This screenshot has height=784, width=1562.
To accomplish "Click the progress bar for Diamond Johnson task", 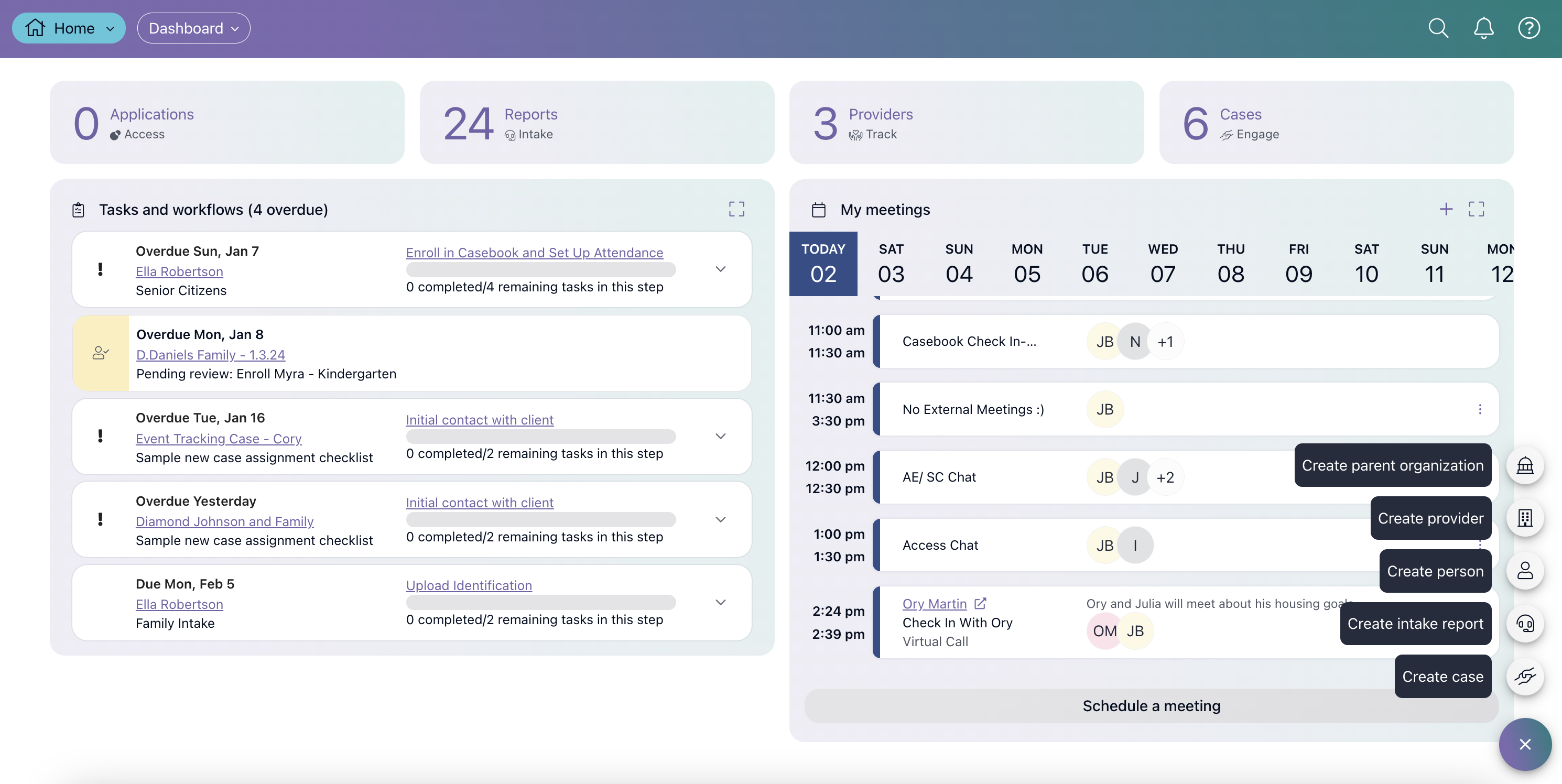I will point(540,520).
